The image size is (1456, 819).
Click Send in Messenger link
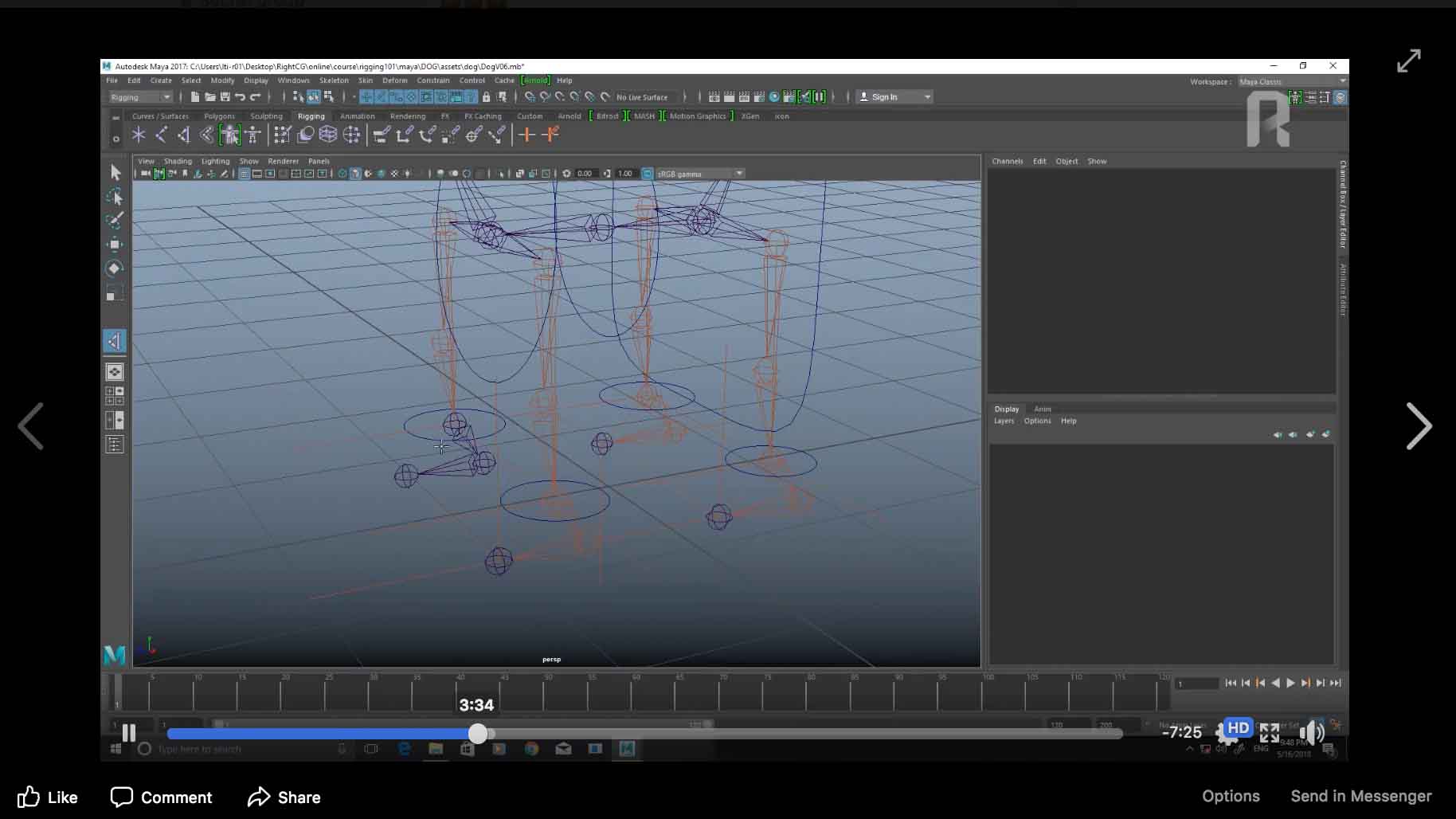[x=1360, y=796]
